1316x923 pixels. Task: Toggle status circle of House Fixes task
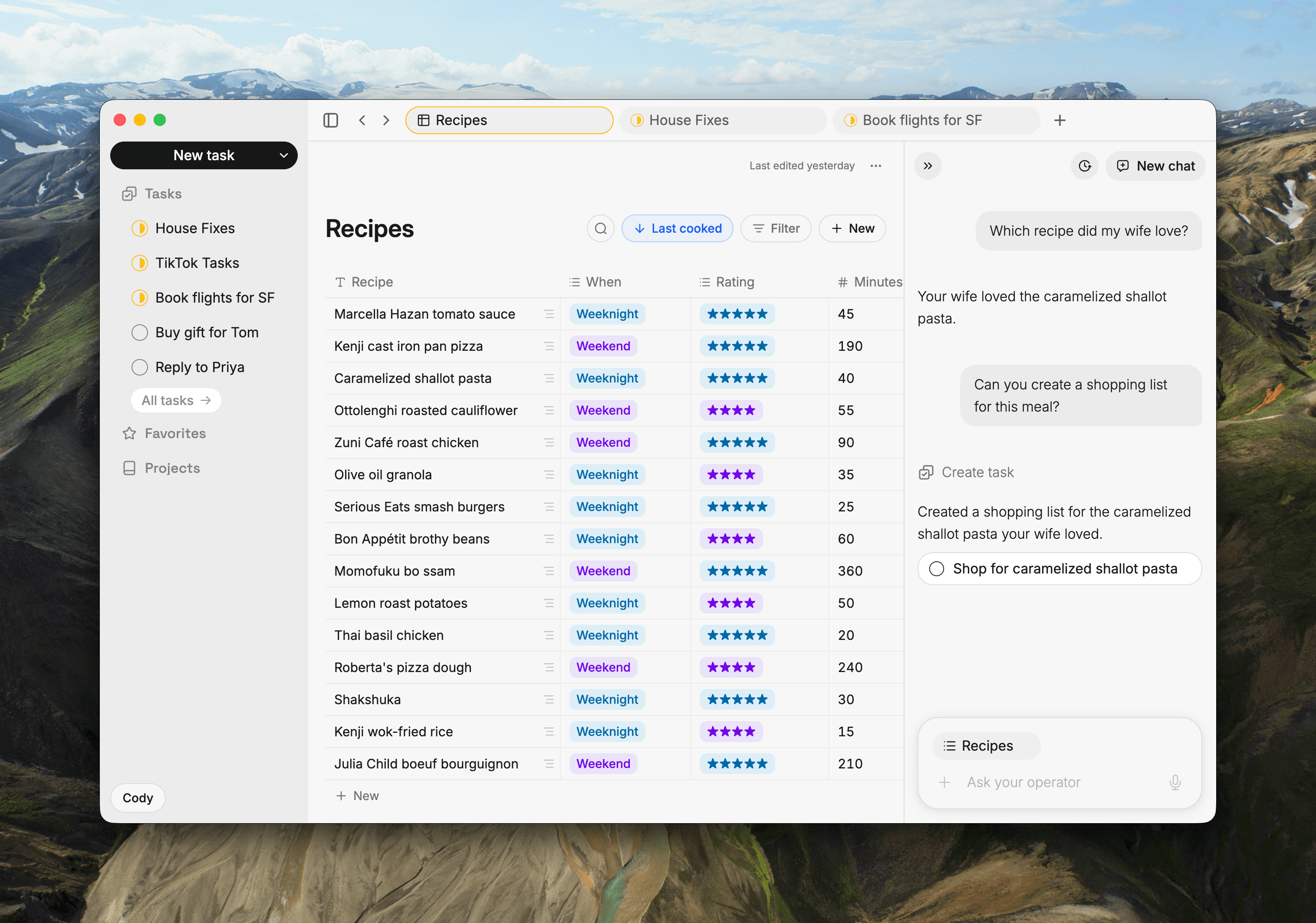(140, 228)
